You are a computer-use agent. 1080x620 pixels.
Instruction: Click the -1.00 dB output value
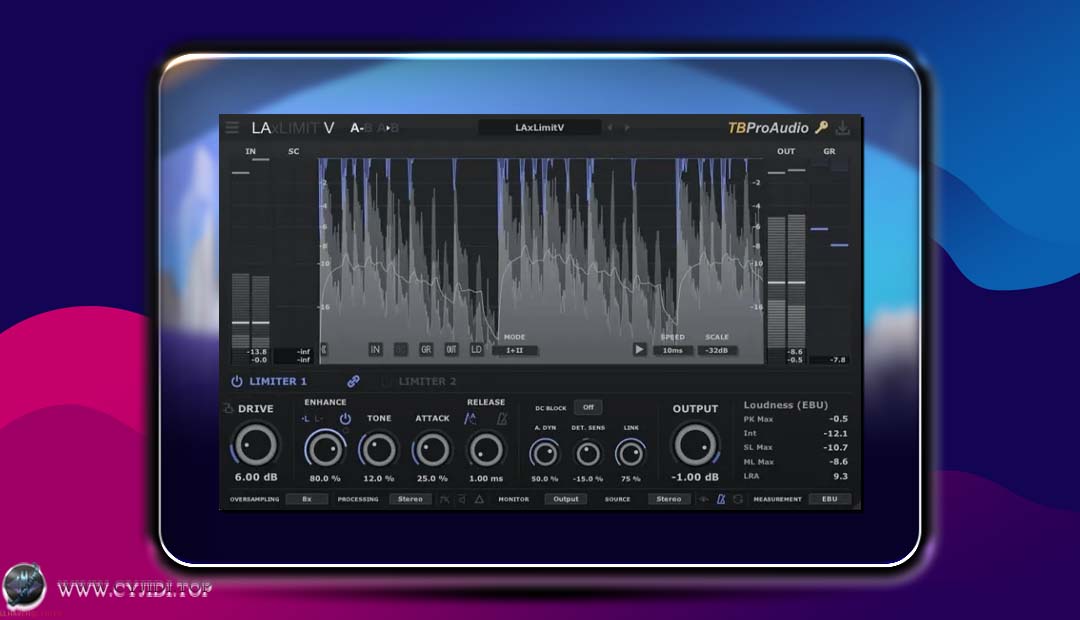(x=695, y=477)
